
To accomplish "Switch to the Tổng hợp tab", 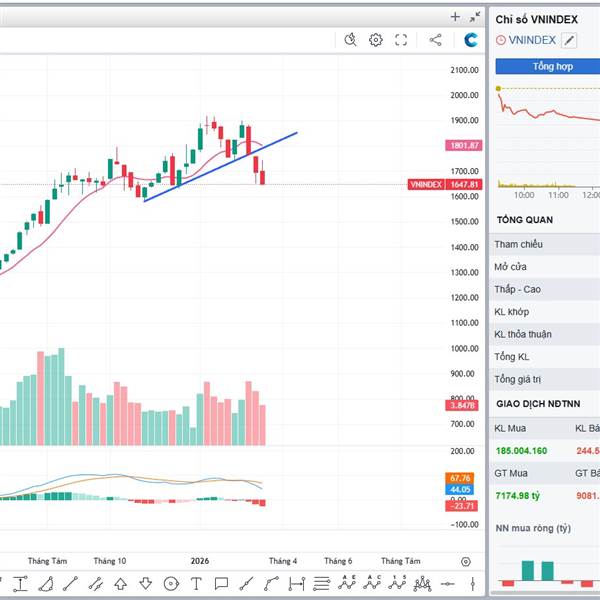I will pos(548,66).
